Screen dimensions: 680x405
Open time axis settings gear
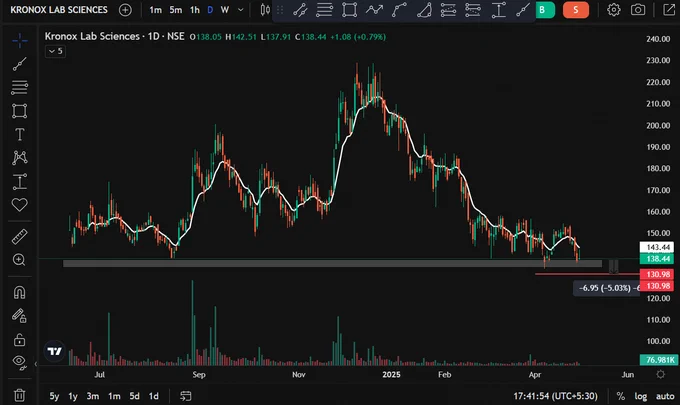tap(660, 374)
